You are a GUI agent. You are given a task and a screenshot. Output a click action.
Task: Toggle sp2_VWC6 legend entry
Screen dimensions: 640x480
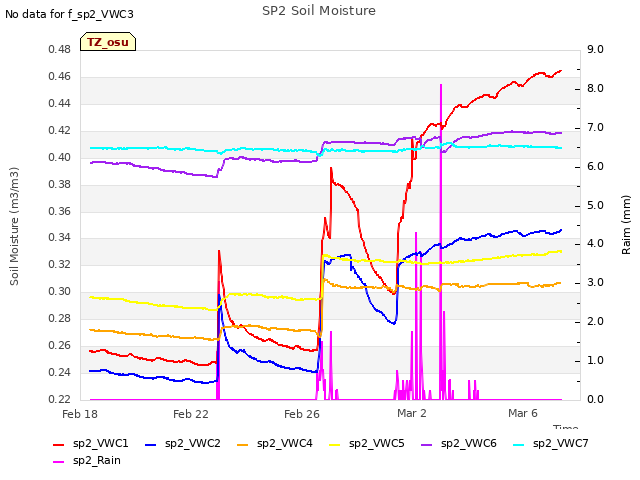(459, 444)
